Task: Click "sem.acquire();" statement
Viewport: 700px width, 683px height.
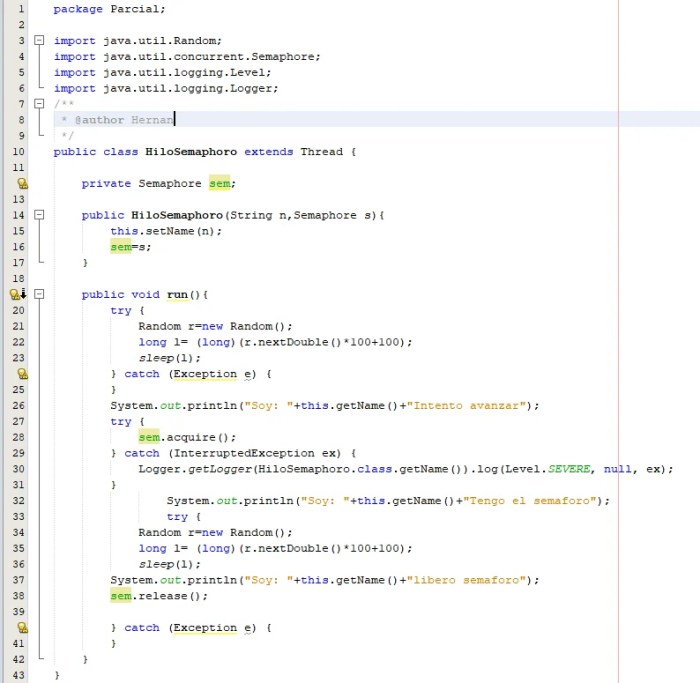Action: tap(187, 437)
